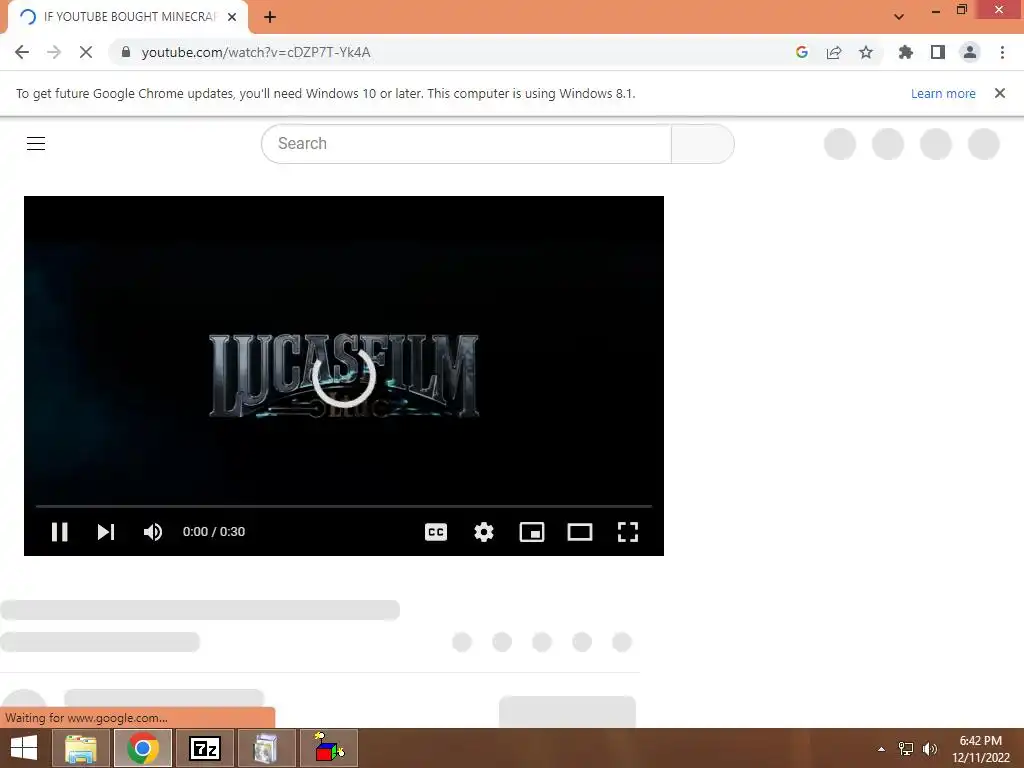View site information lock icon
The width and height of the screenshot is (1024, 768).
click(x=126, y=52)
